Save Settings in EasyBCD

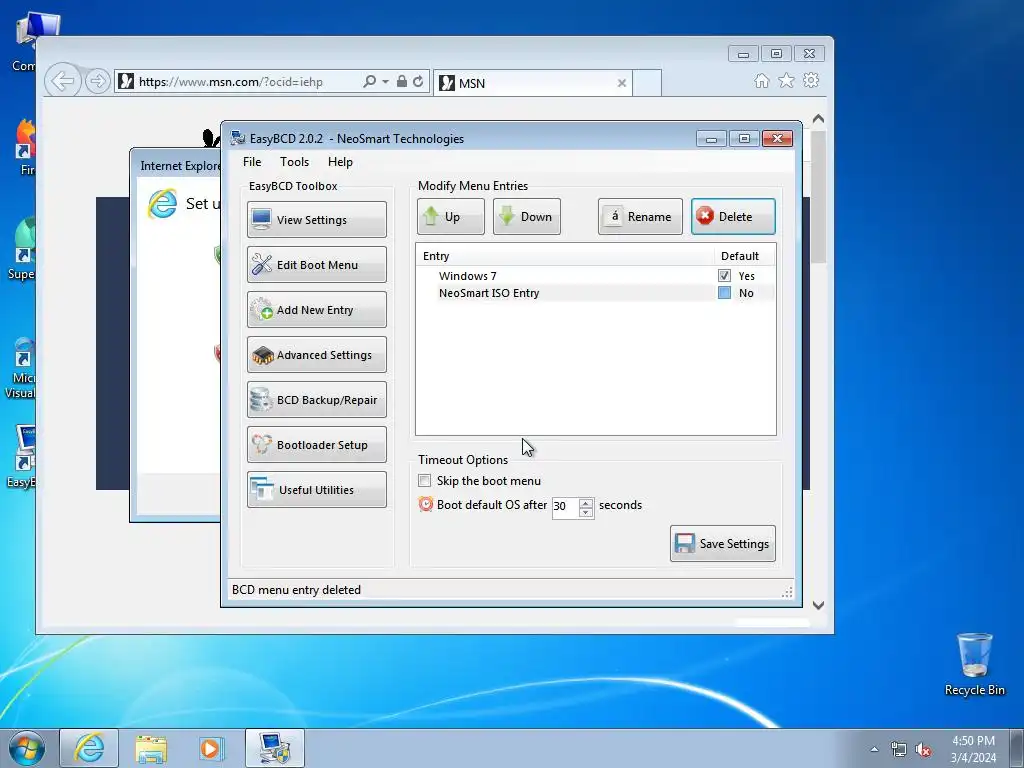723,543
